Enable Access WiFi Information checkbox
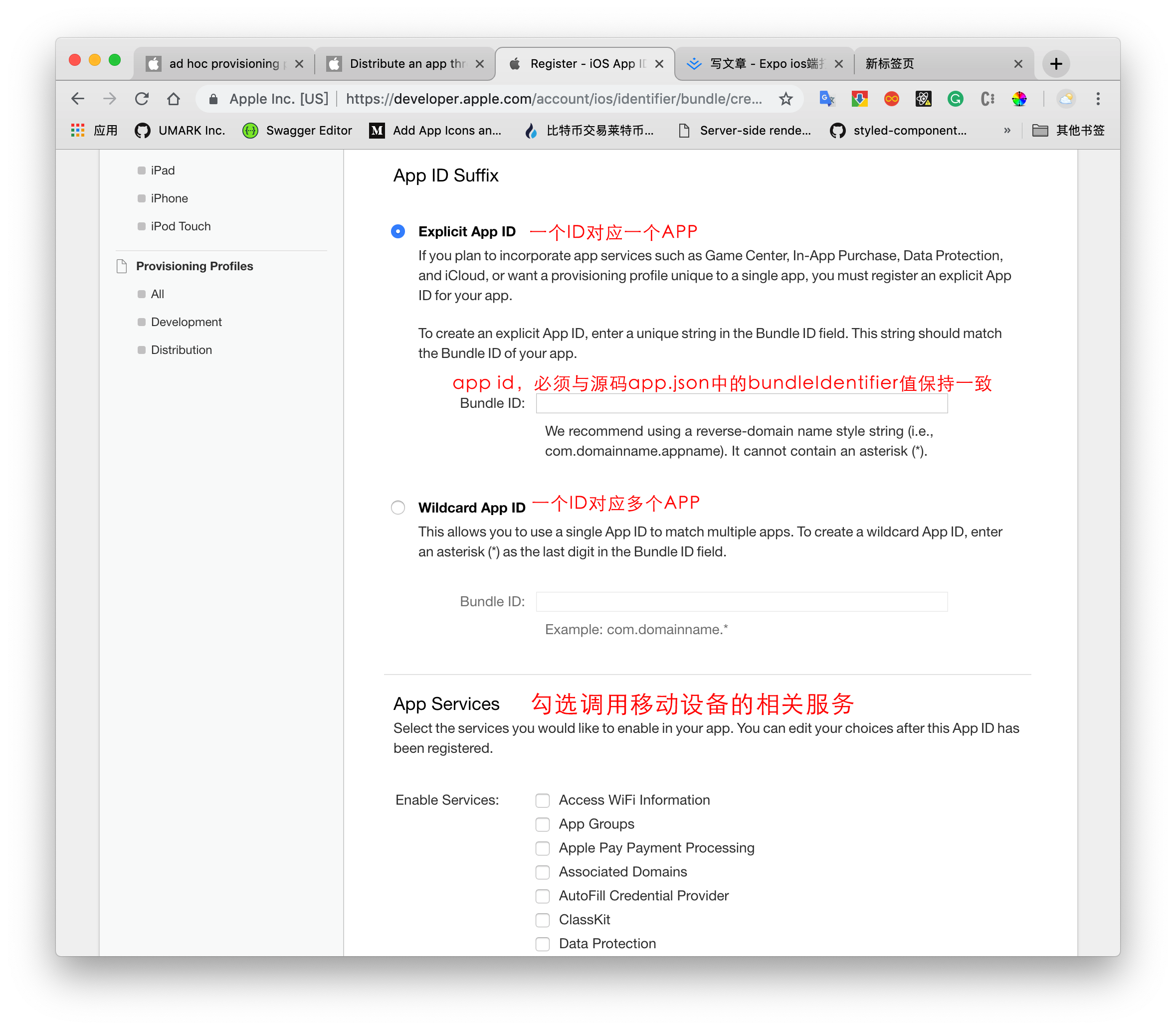The height and width of the screenshot is (1030, 1176). coord(542,800)
